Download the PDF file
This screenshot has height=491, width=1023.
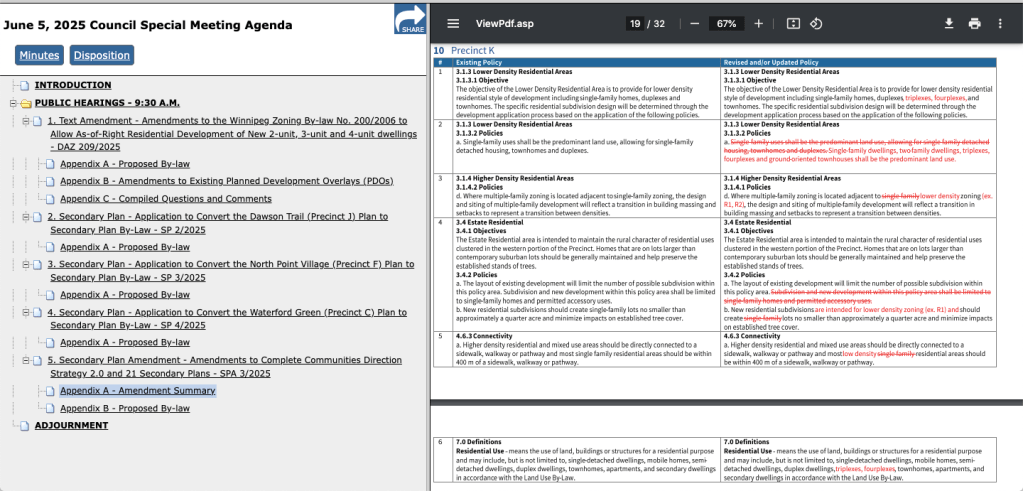click(948, 23)
